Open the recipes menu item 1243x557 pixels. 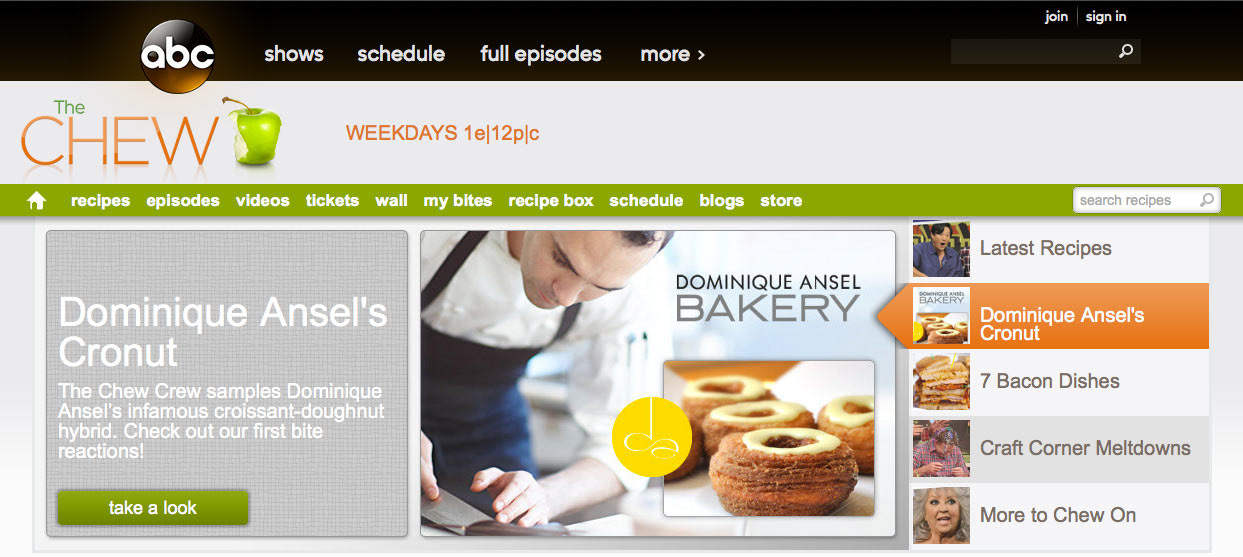tap(100, 201)
